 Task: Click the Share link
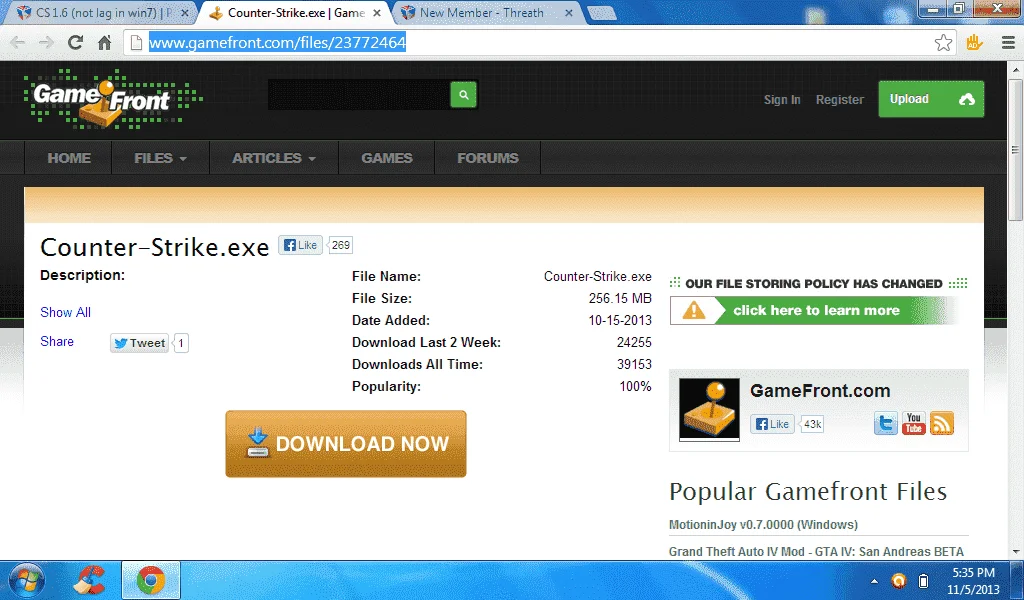[x=57, y=341]
